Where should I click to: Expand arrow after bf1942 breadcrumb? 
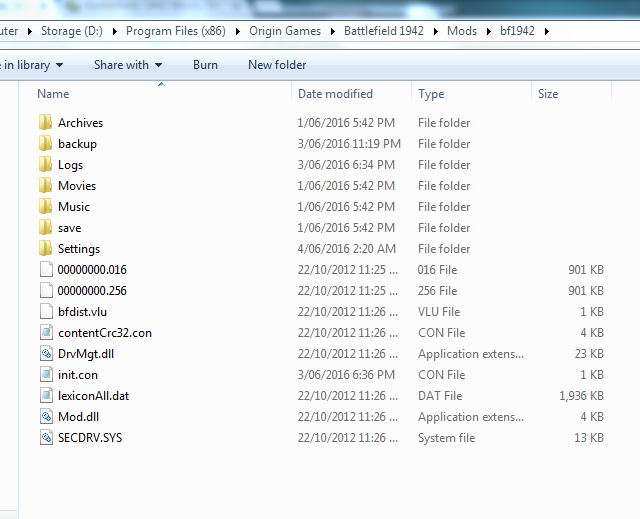pyautogui.click(x=547, y=31)
